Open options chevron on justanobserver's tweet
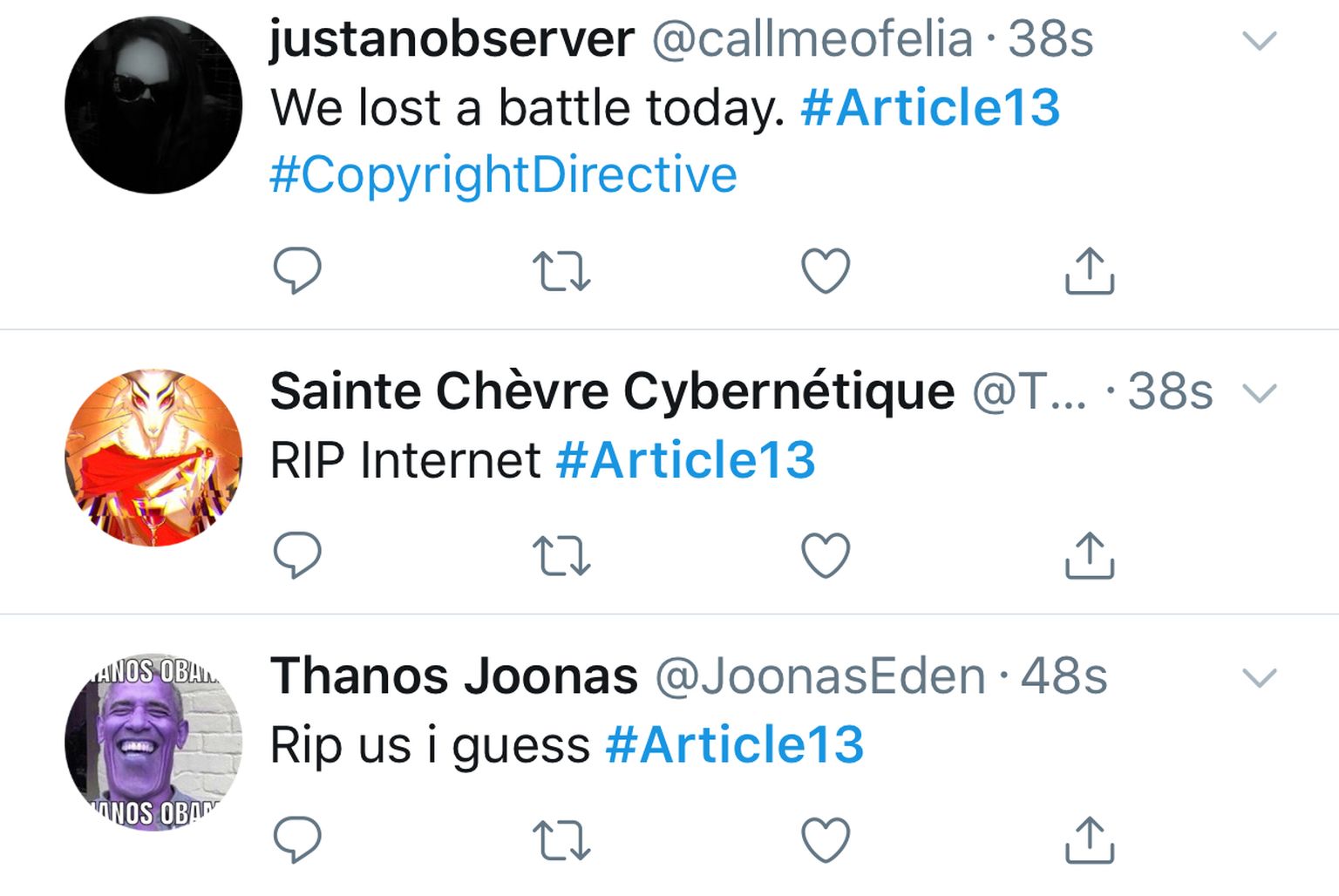The width and height of the screenshot is (1339, 896). pyautogui.click(x=1259, y=40)
